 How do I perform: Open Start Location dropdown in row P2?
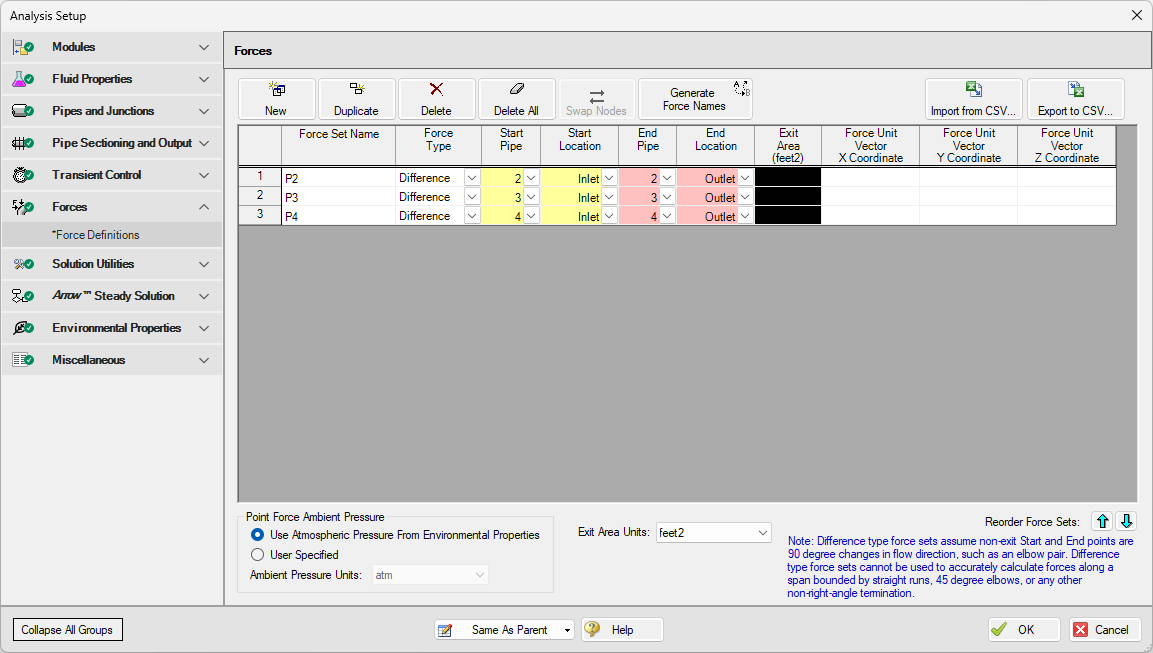[x=609, y=178]
